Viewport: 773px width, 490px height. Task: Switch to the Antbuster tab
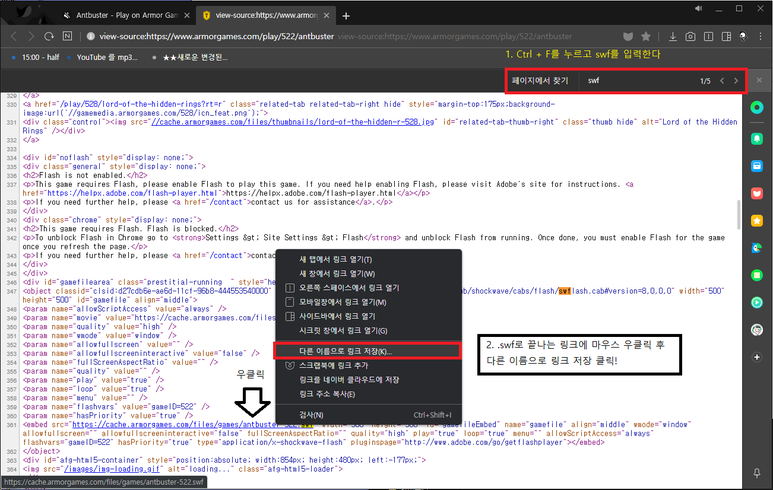(126, 15)
